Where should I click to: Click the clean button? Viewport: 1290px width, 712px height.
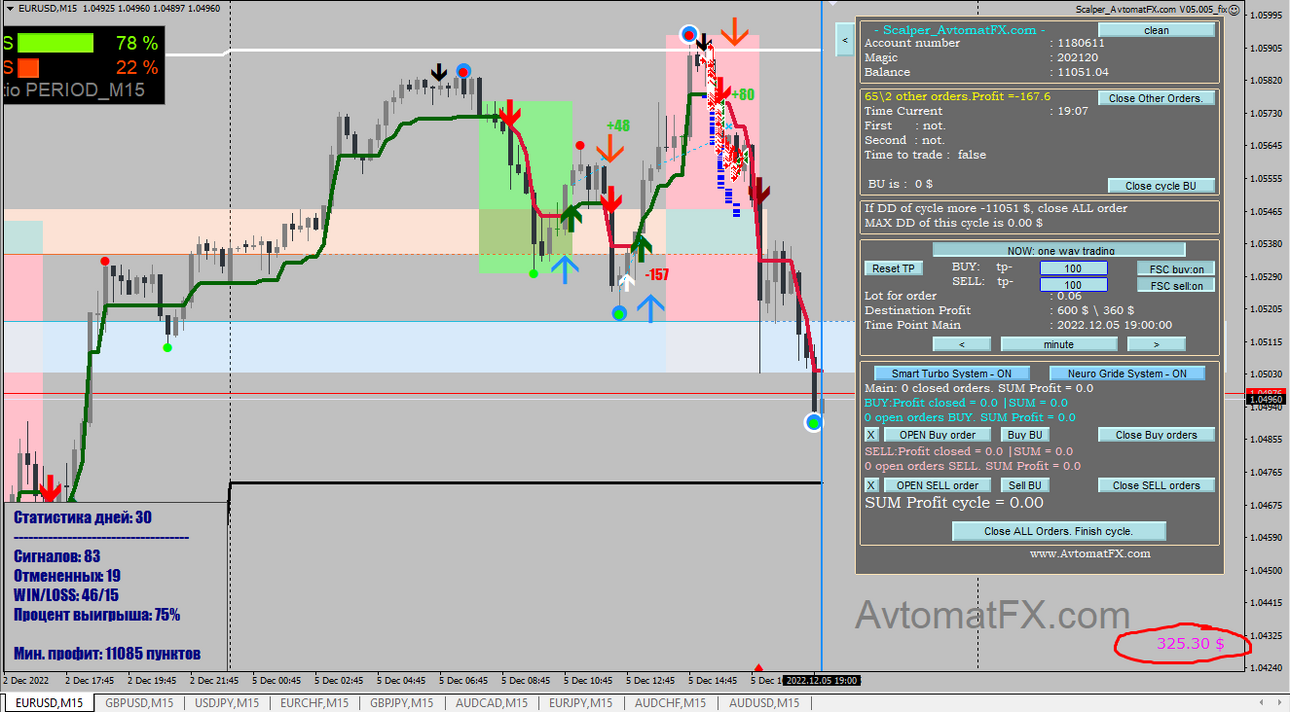(x=1156, y=30)
